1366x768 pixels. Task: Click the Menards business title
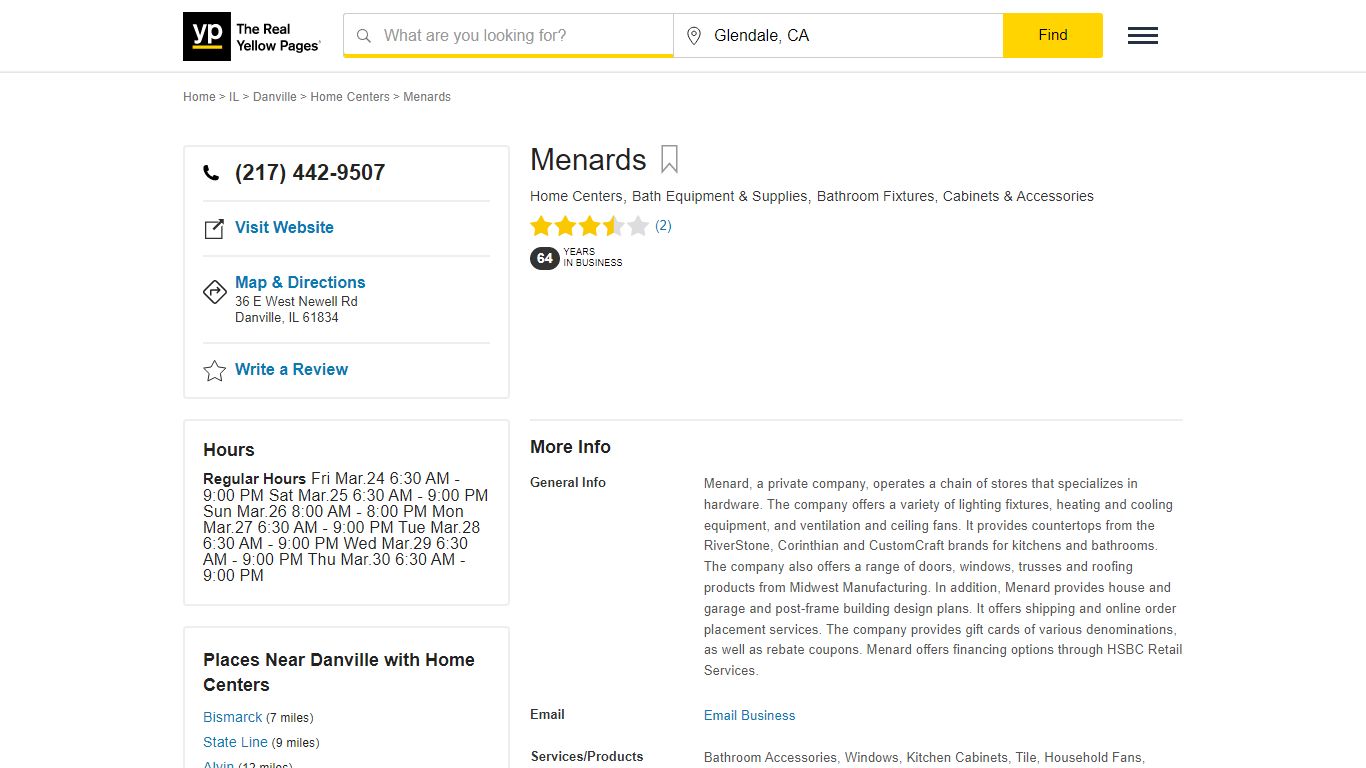click(x=588, y=160)
